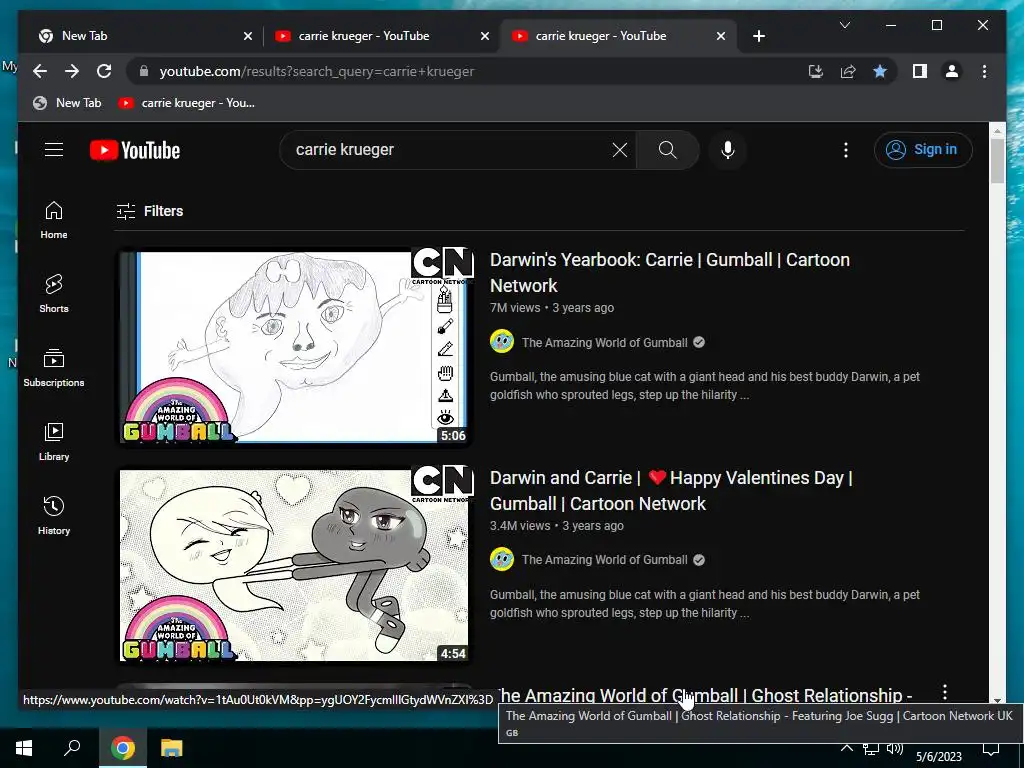Open options for Ghost Relationship video
This screenshot has height=768, width=1024.
(945, 693)
